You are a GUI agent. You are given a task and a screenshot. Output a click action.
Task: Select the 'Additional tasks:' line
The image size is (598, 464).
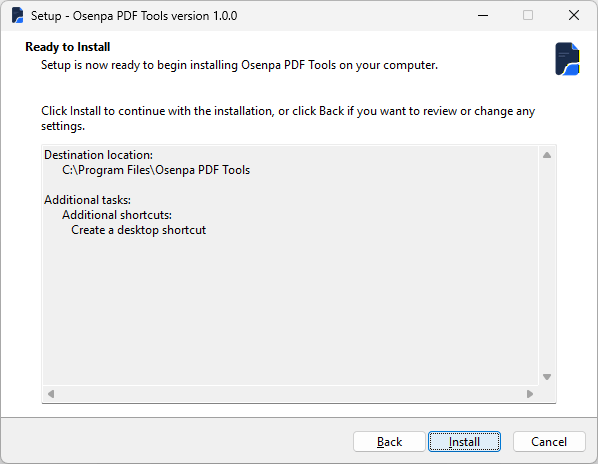(87, 200)
